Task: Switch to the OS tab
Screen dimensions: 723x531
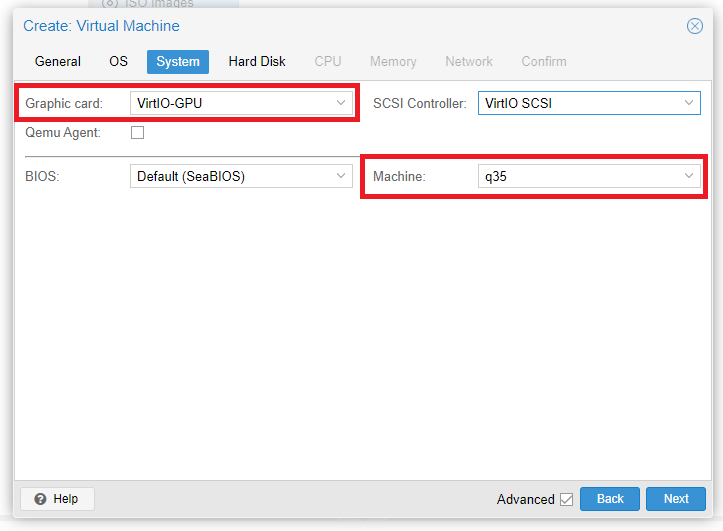Action: [118, 61]
